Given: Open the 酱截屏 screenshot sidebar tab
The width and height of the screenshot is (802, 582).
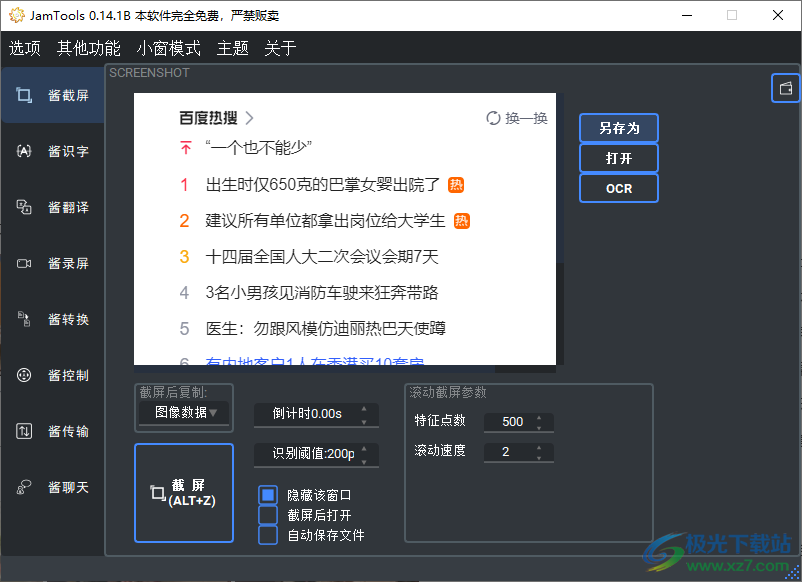Looking at the screenshot, I should (52, 95).
